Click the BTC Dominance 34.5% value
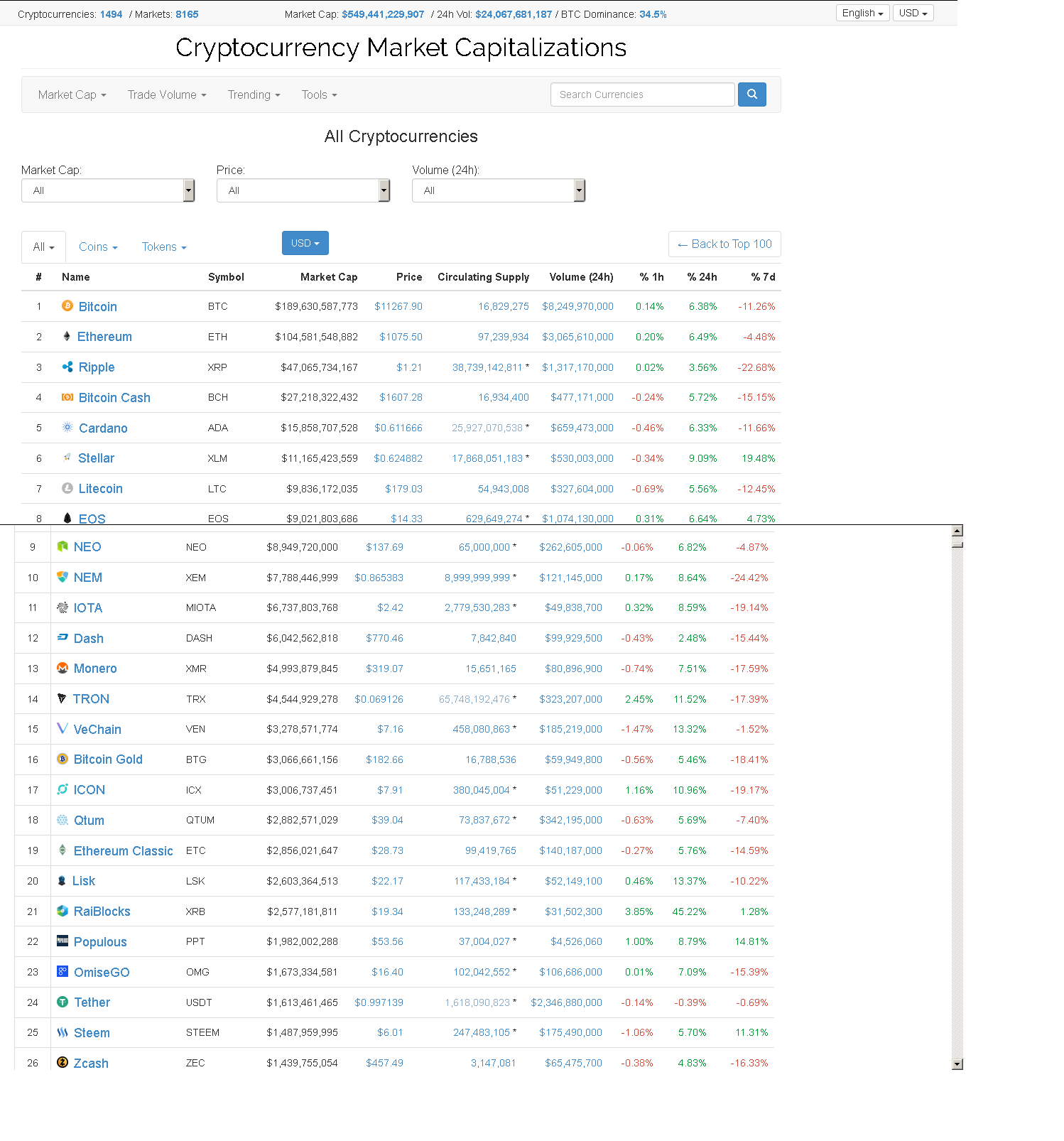 (x=653, y=14)
